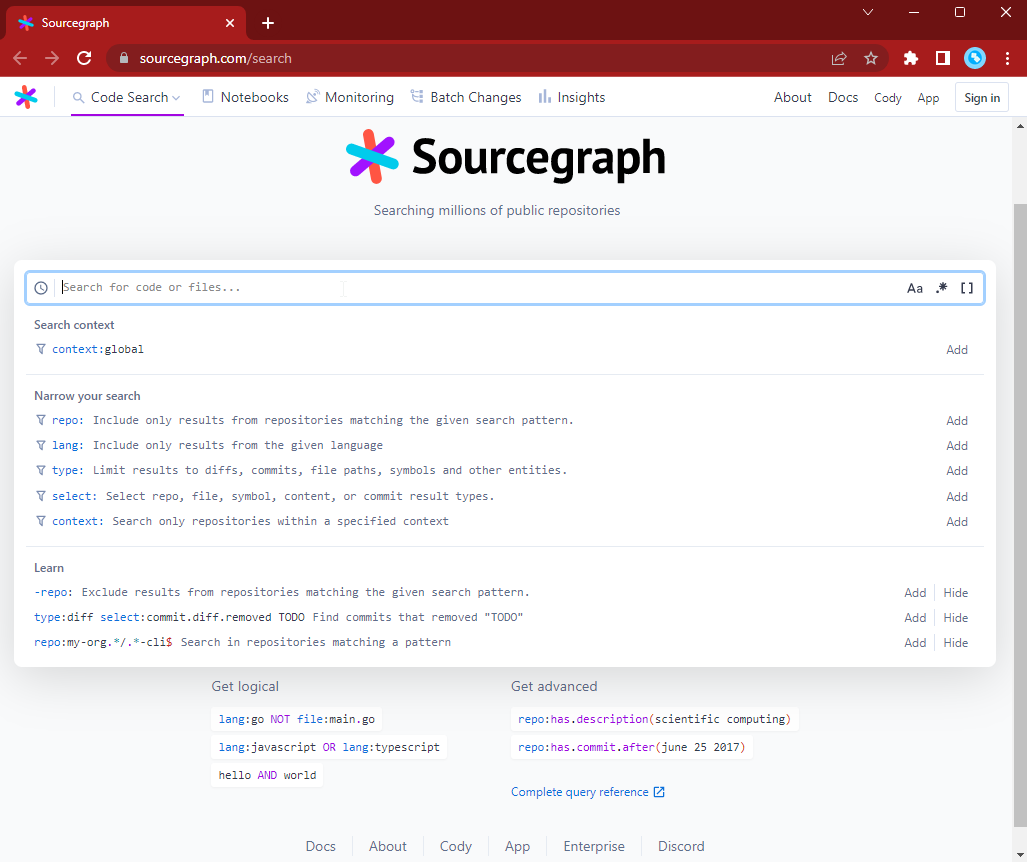Bookmark this page star icon
Image resolution: width=1027 pixels, height=862 pixels.
870,58
